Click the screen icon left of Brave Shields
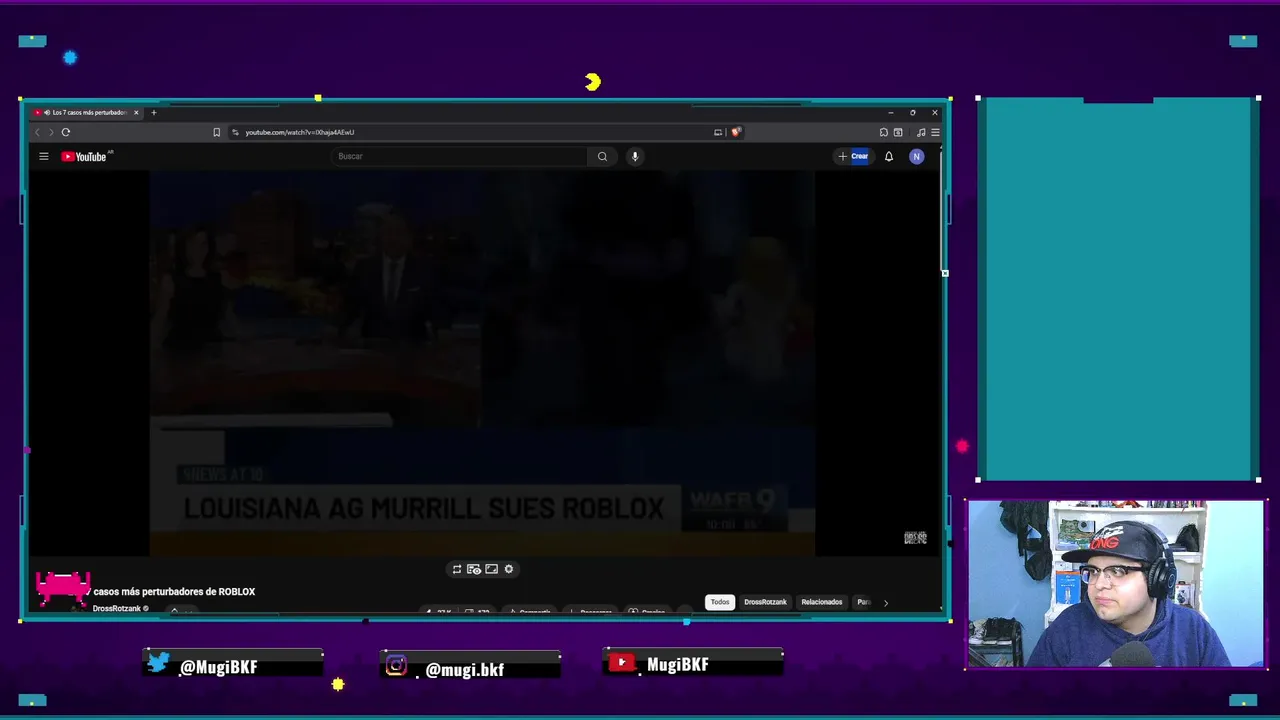Image resolution: width=1280 pixels, height=720 pixels. (x=718, y=132)
